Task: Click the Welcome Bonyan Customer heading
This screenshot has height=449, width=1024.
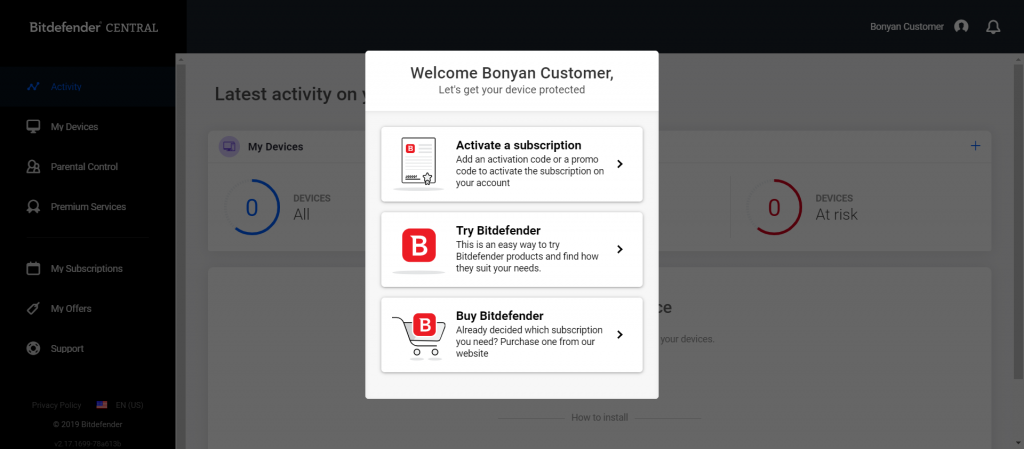Action: pyautogui.click(x=512, y=72)
